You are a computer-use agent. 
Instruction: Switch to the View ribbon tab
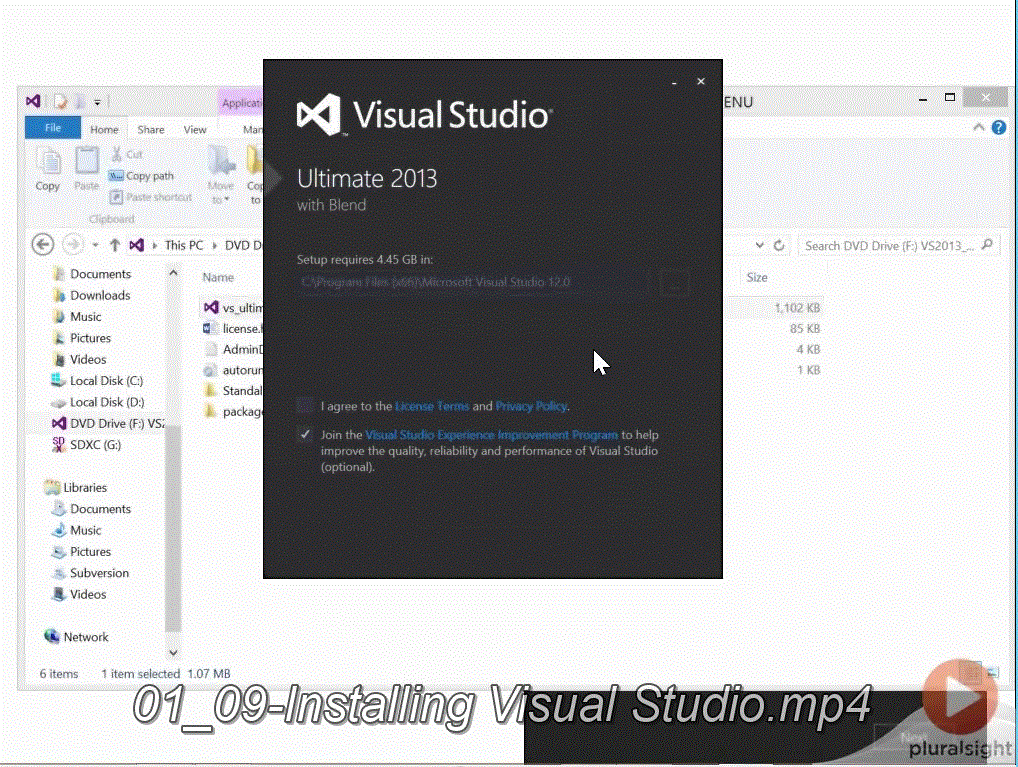195,129
